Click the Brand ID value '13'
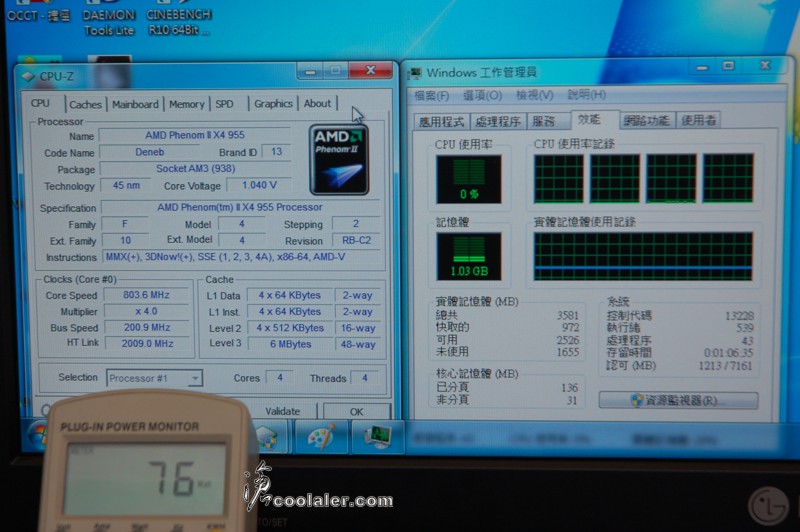The height and width of the screenshot is (532, 800). point(276,151)
